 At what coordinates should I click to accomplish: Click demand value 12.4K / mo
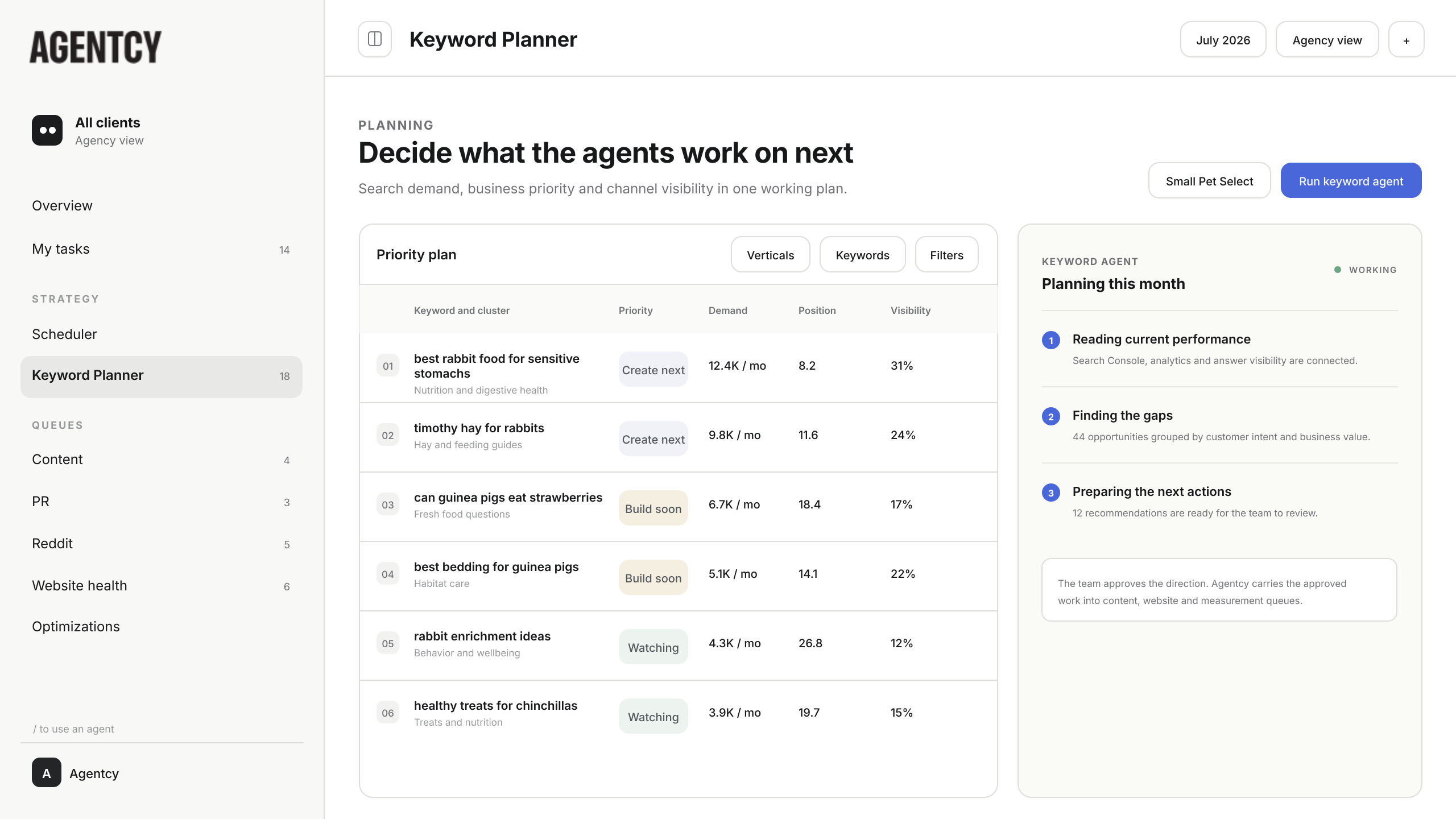tap(737, 366)
